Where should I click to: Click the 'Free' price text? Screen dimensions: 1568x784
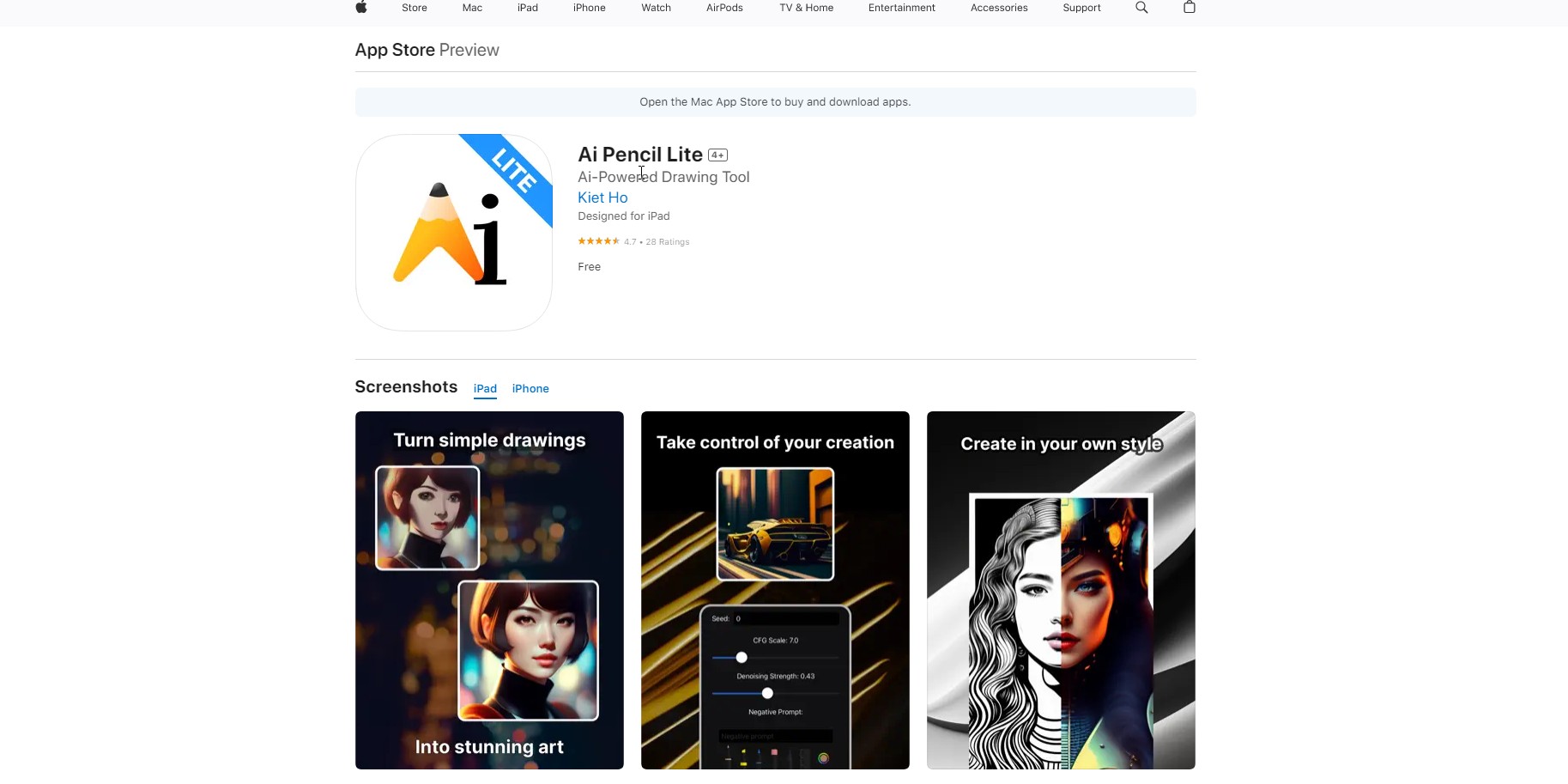[590, 267]
